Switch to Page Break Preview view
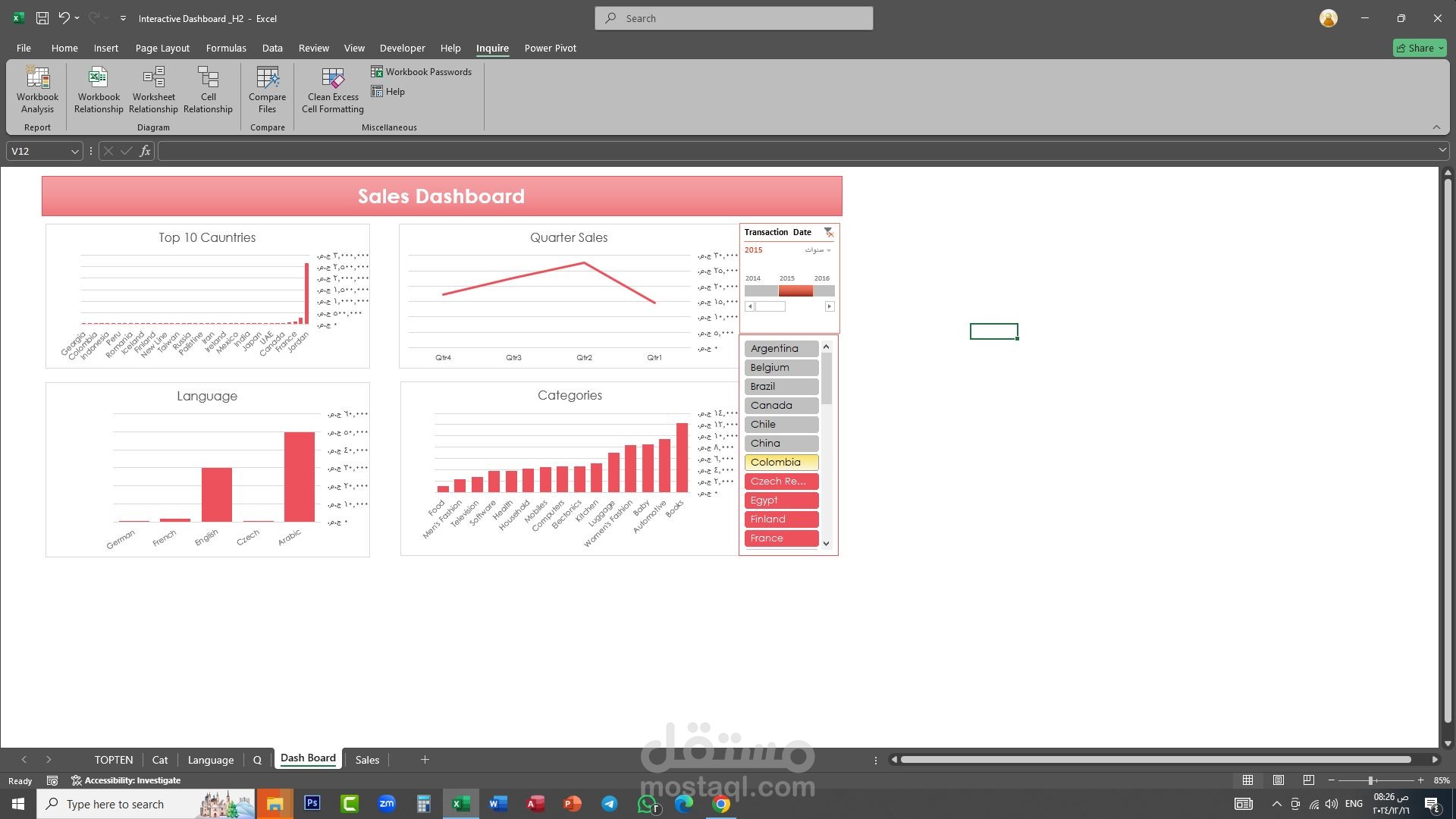The image size is (1456, 819). 1309,780
